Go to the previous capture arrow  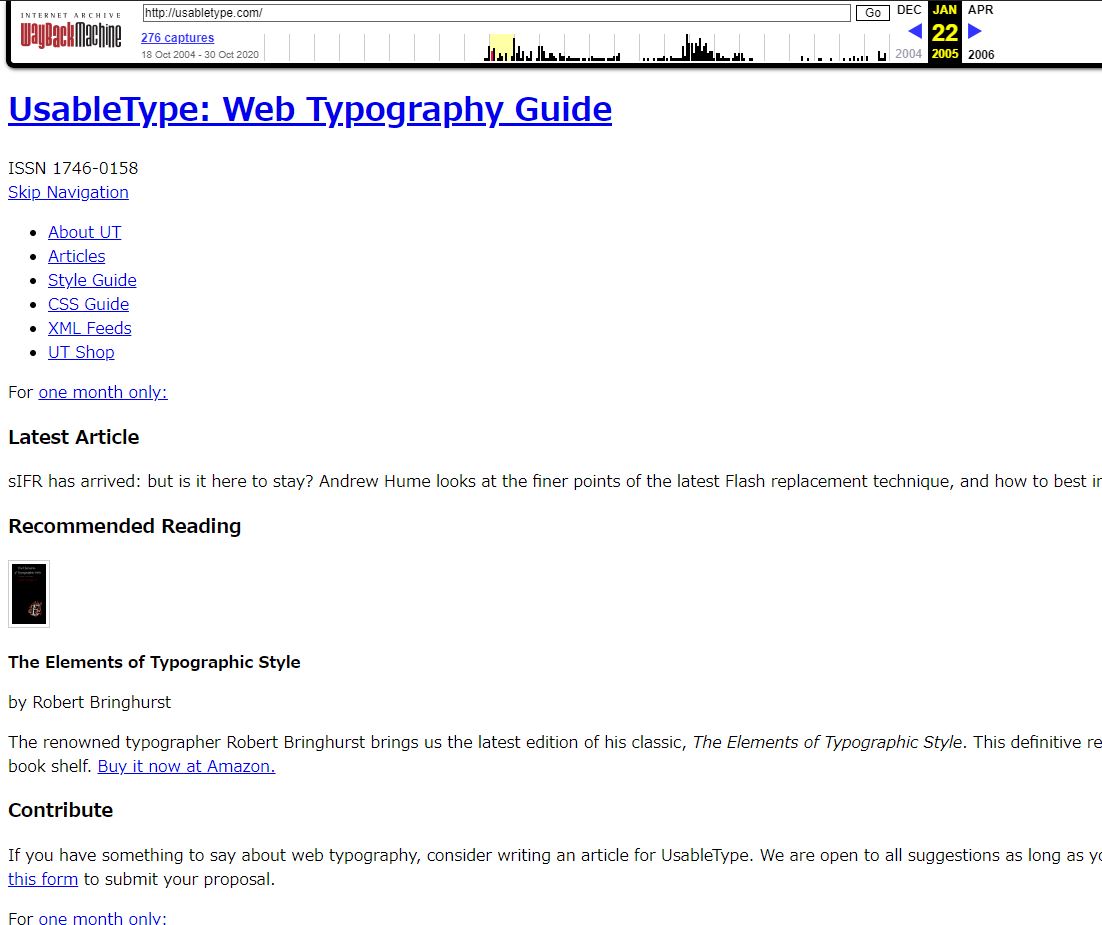(x=914, y=31)
